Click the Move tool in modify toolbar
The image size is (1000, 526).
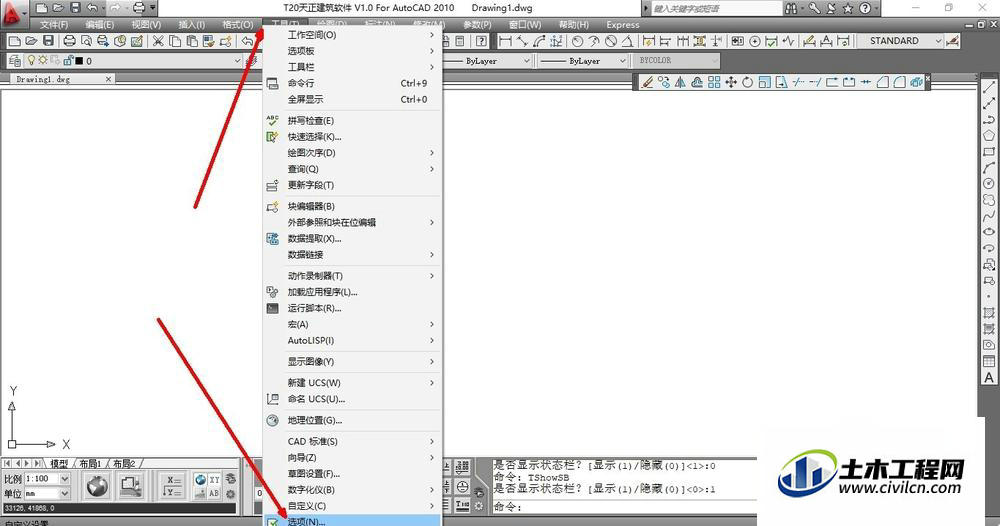731,82
